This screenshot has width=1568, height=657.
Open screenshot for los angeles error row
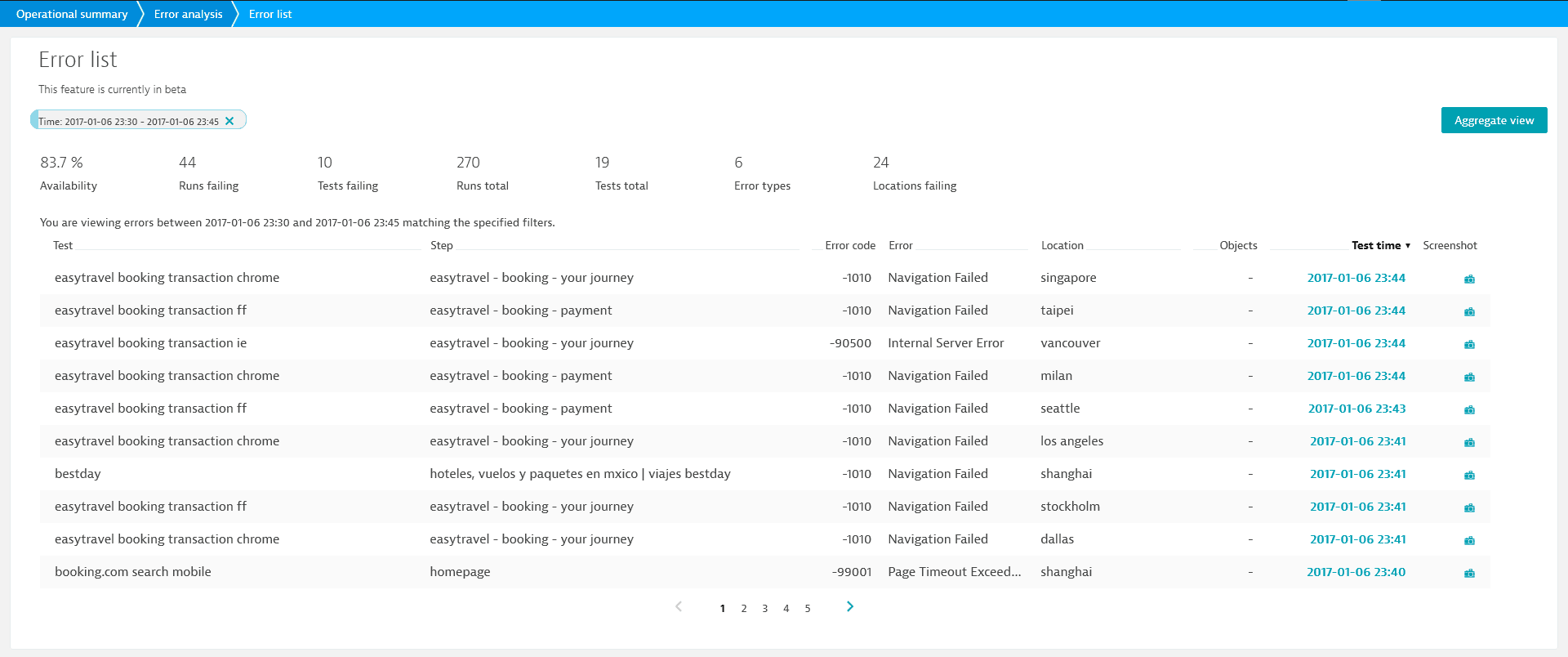pos(1469,442)
